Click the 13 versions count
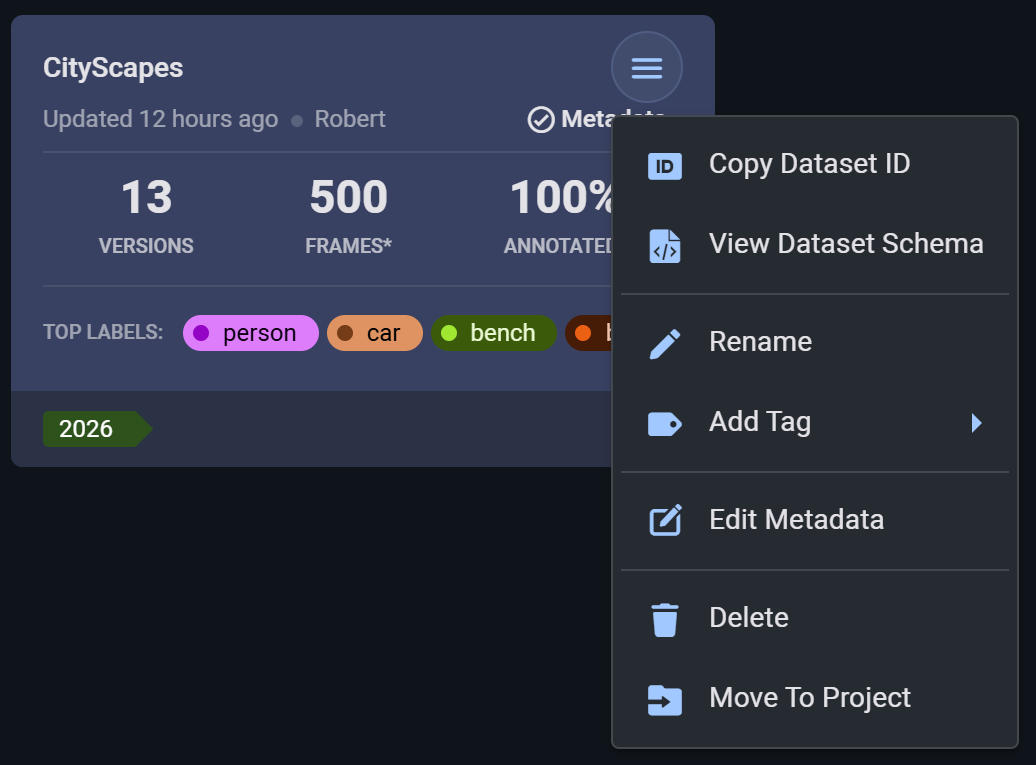1036x765 pixels. pos(147,197)
